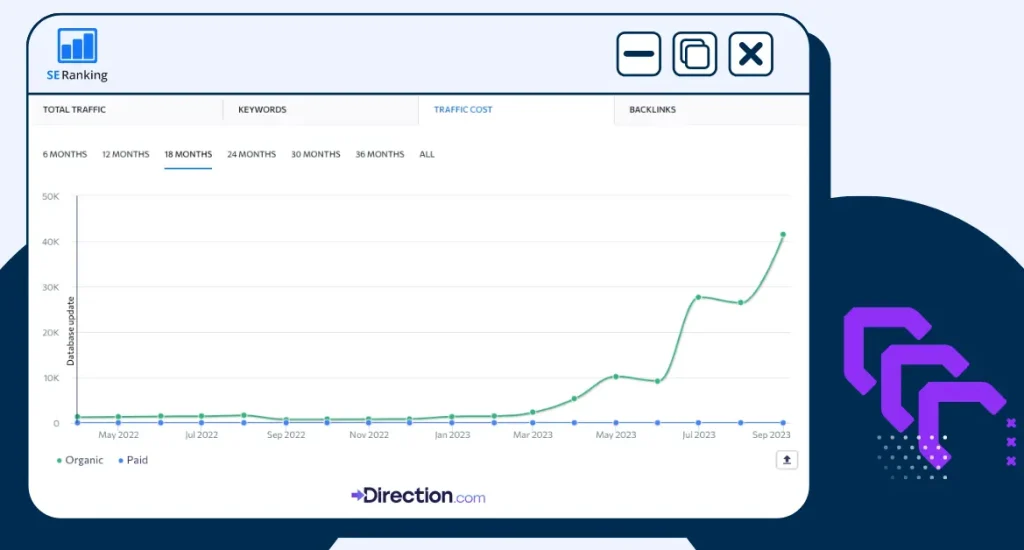
Task: Toggle the Paid legend series
Action: pos(133,460)
